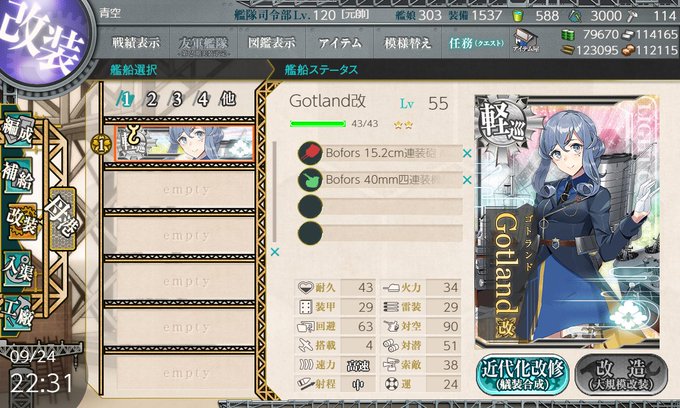Switch to the 他 other ships tab

point(229,99)
